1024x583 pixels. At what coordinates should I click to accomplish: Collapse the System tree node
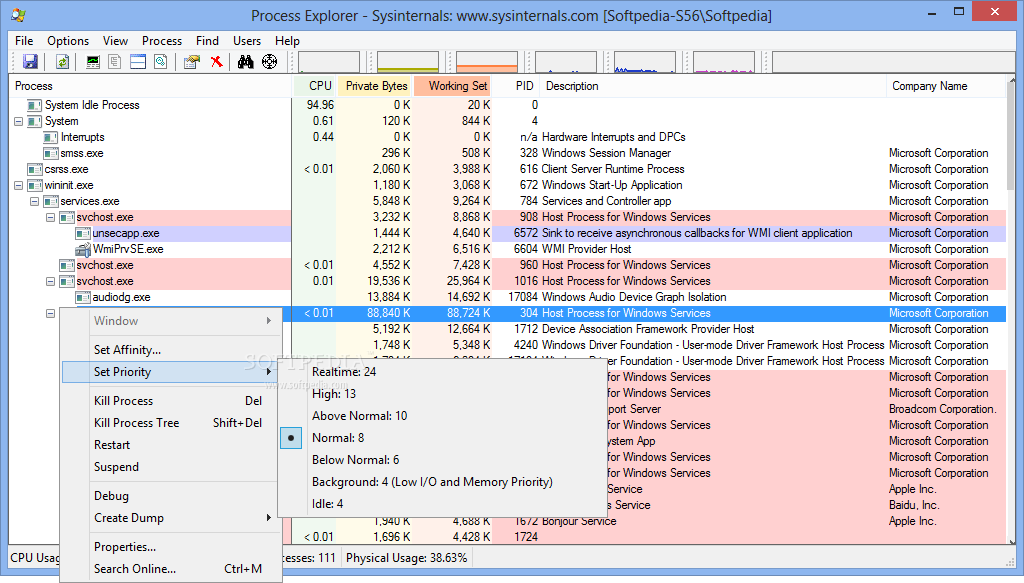click(18, 121)
